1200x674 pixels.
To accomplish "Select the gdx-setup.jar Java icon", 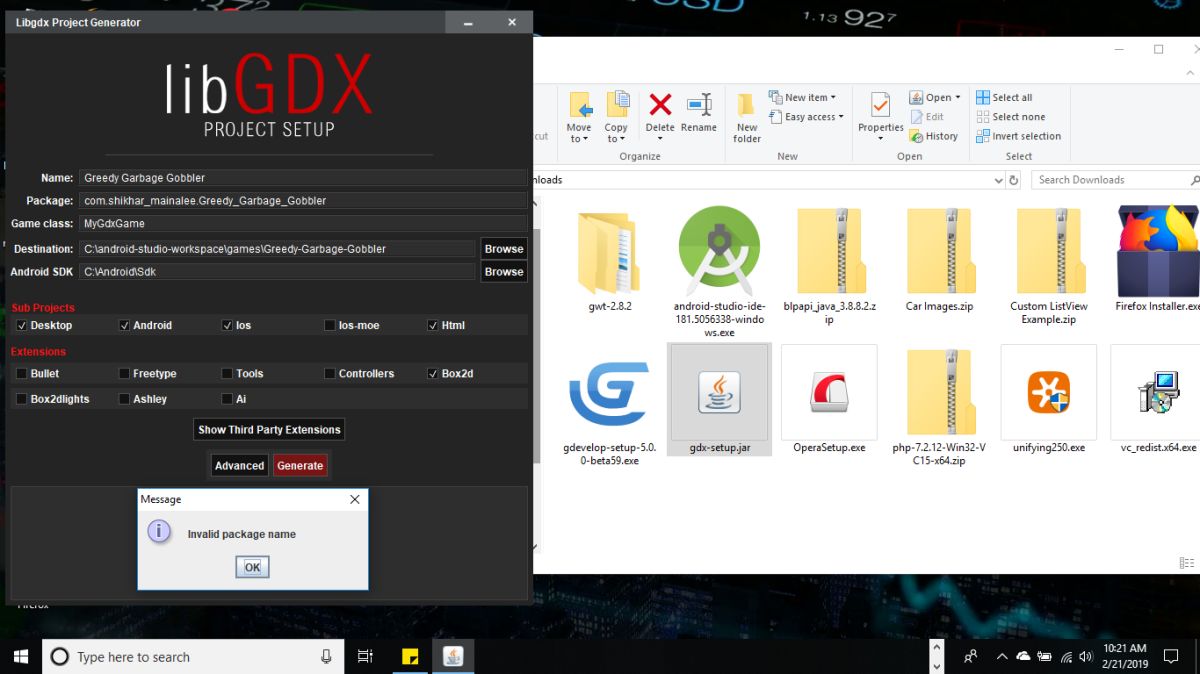I will click(x=719, y=392).
